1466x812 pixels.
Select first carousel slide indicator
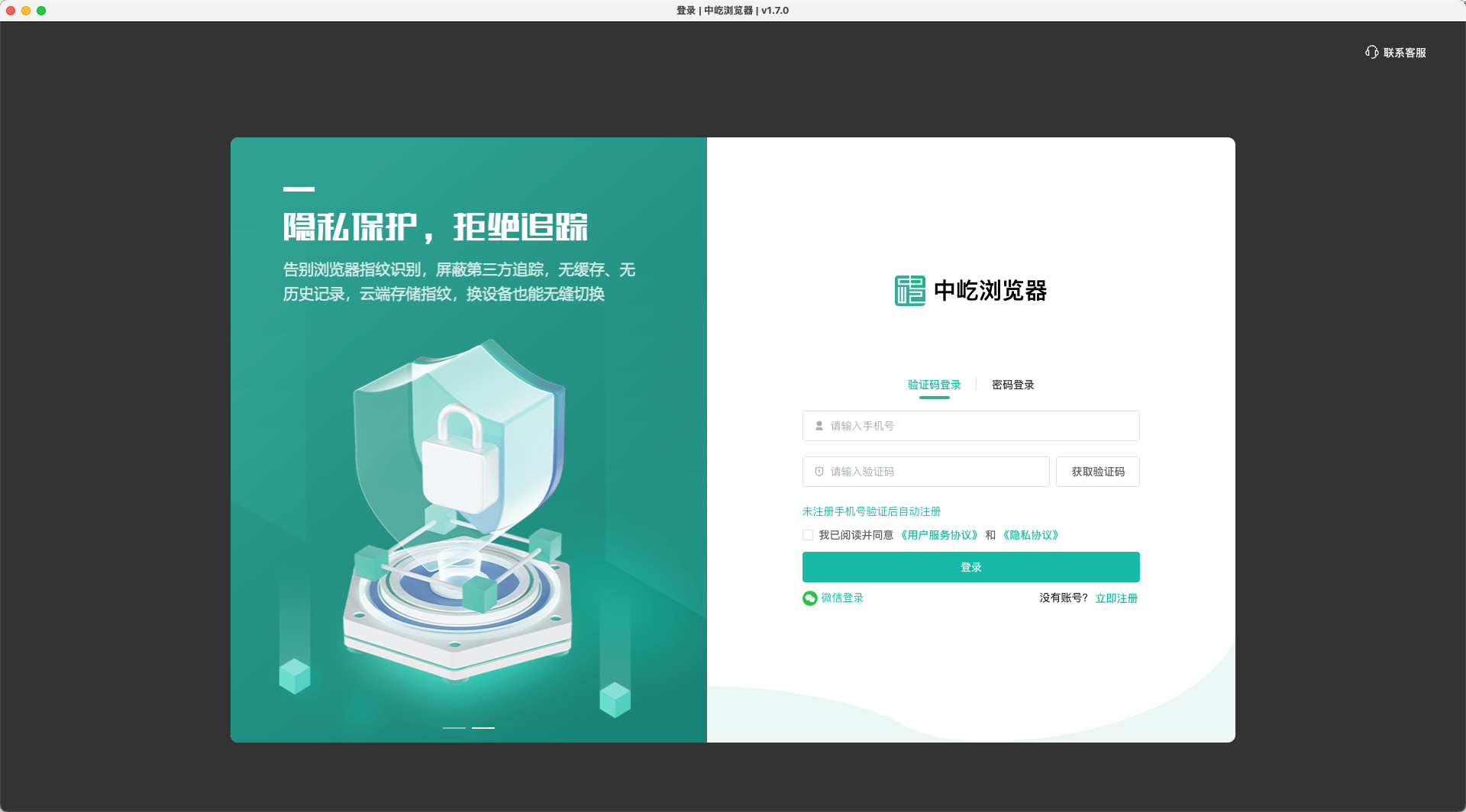[x=454, y=728]
